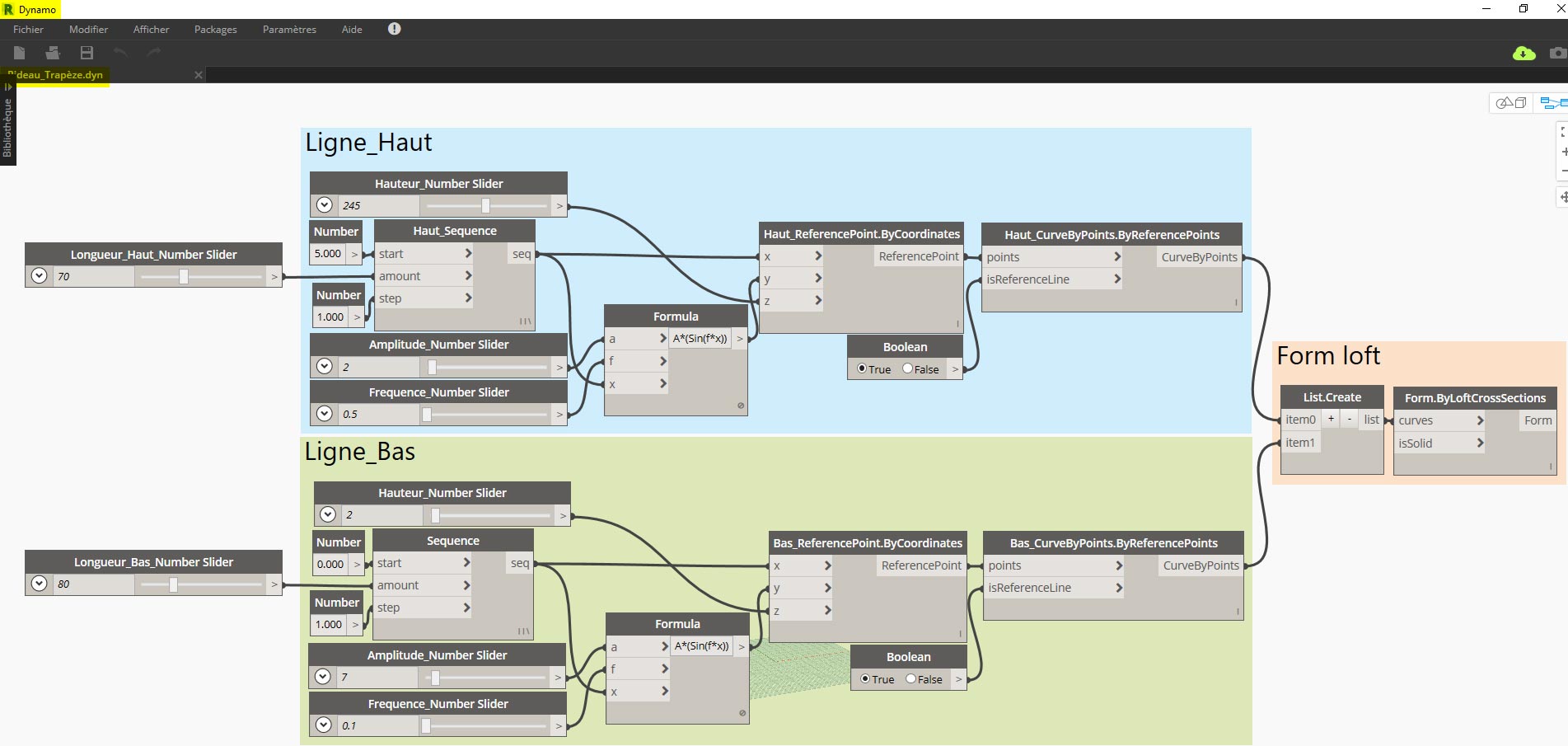
Task: Export workspace image via the camera icon
Action: 1557,53
